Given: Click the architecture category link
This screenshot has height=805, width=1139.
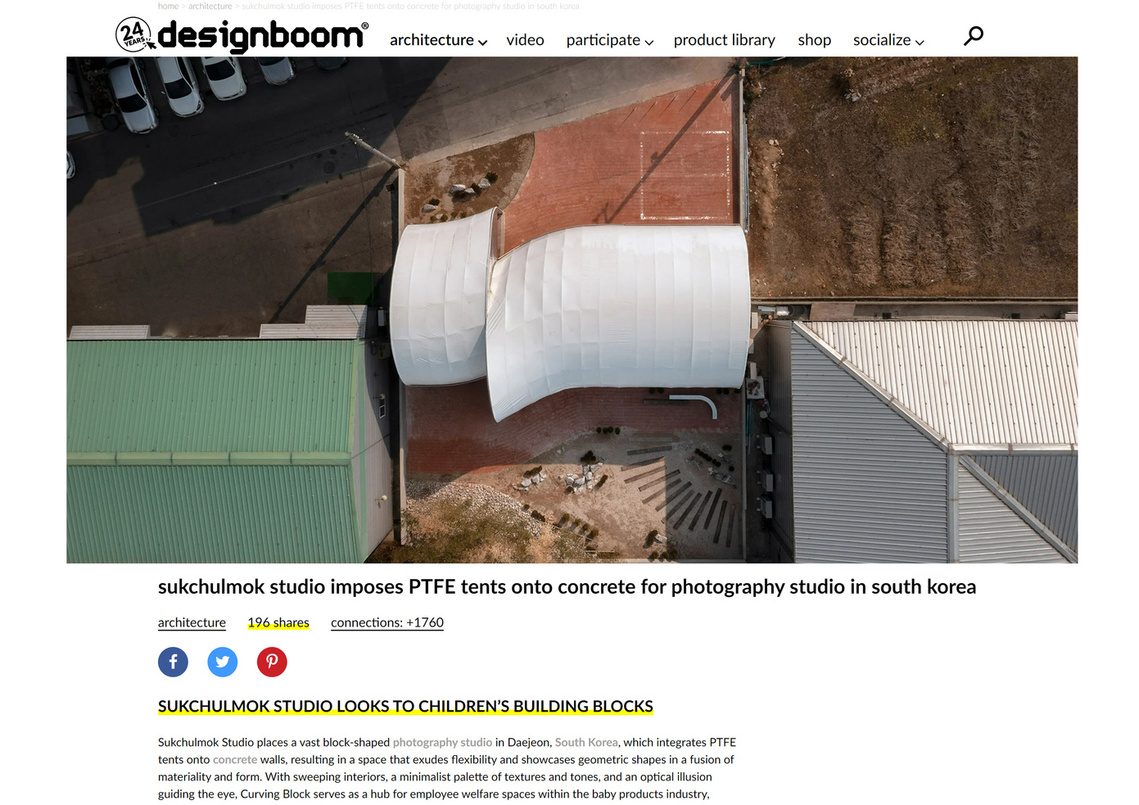Looking at the screenshot, I should pos(192,623).
